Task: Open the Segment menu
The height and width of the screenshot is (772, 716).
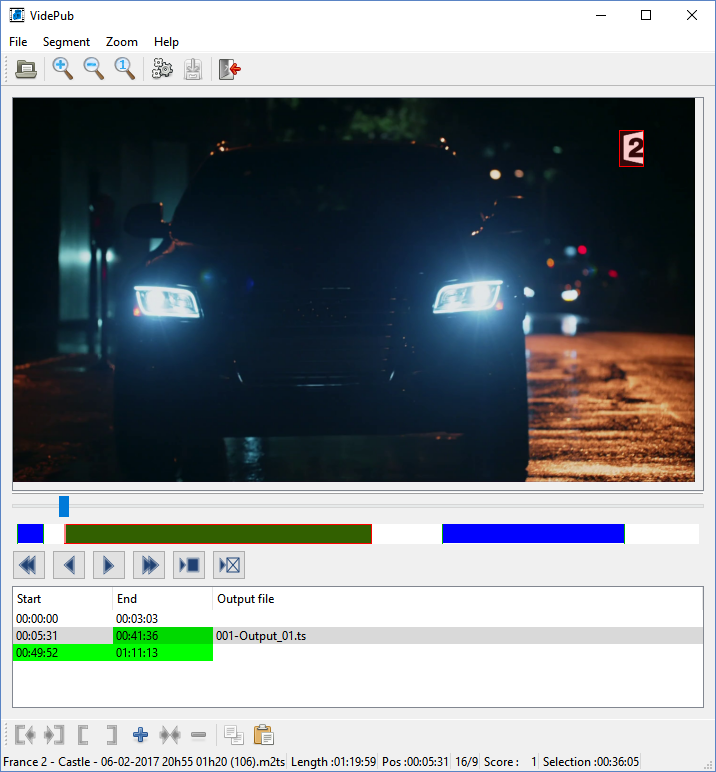Action: [x=66, y=42]
